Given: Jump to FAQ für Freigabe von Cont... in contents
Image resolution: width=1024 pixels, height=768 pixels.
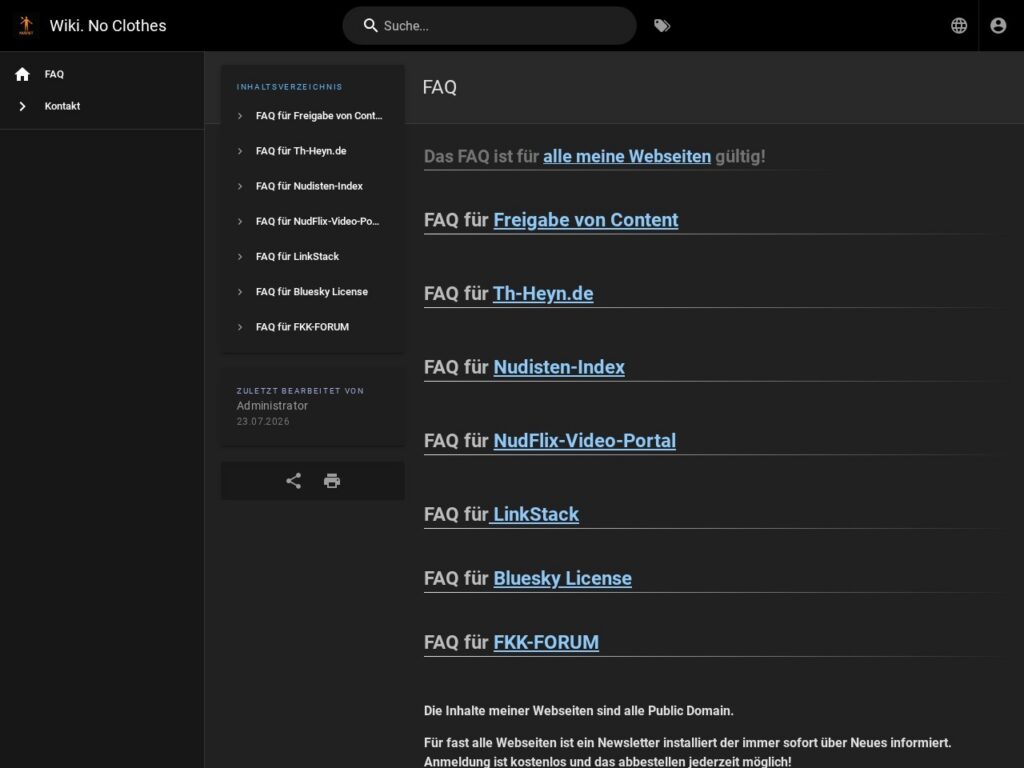Looking at the screenshot, I should [x=319, y=116].
